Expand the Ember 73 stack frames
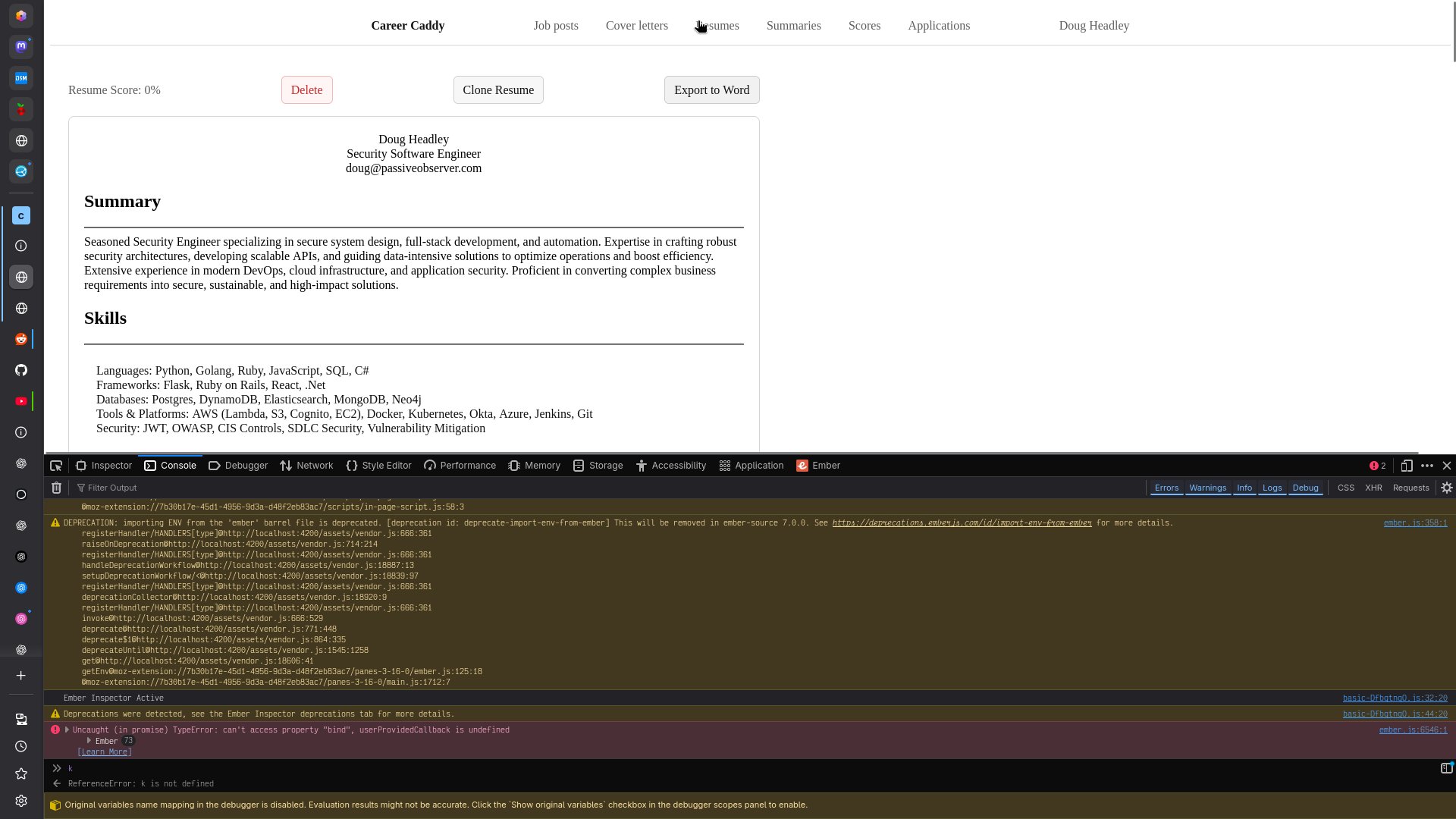This screenshot has width=1456, height=819. click(89, 741)
